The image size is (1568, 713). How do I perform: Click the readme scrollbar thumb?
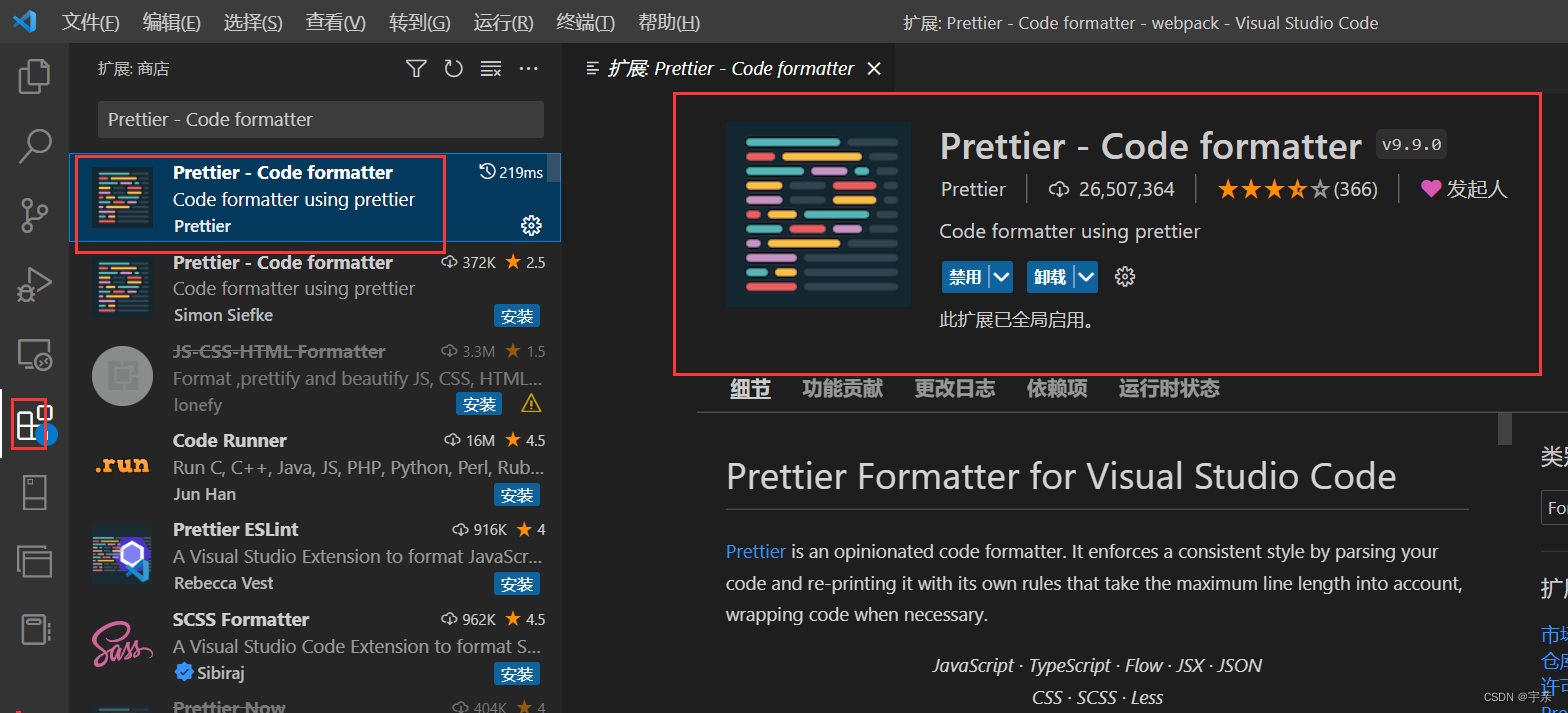[1505, 429]
